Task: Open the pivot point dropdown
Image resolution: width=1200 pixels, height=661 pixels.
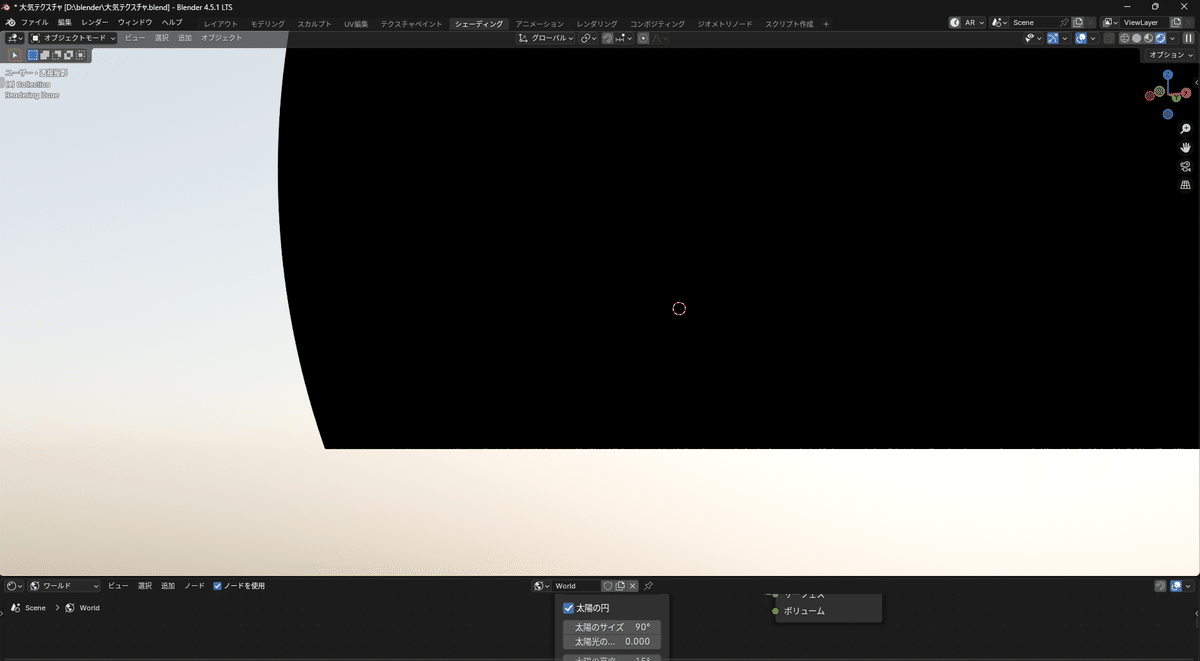Action: click(588, 38)
